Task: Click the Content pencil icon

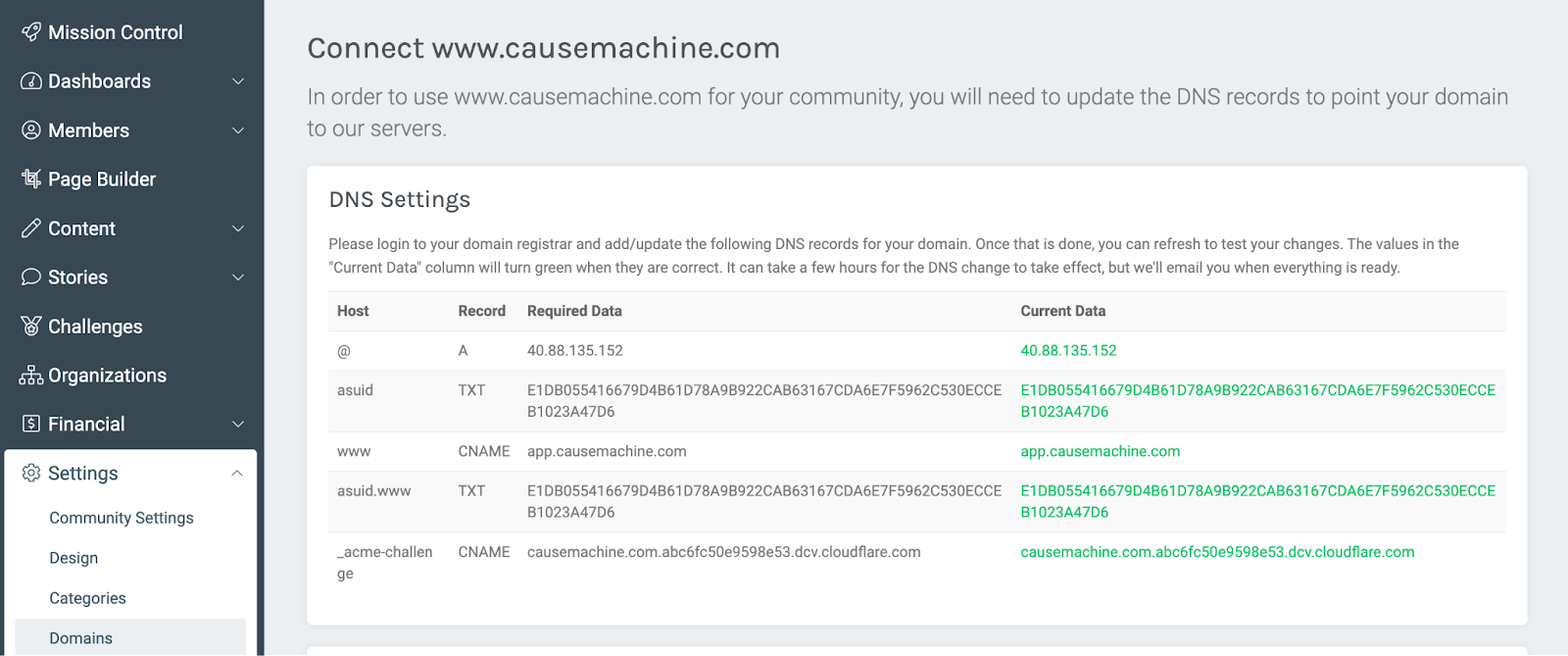Action: (x=31, y=228)
